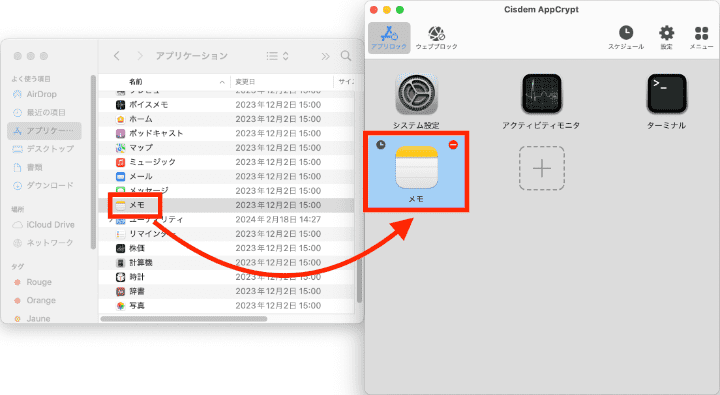The image size is (720, 395).
Task: Click Finder sidebar vertical scrollbar
Action: (93, 162)
